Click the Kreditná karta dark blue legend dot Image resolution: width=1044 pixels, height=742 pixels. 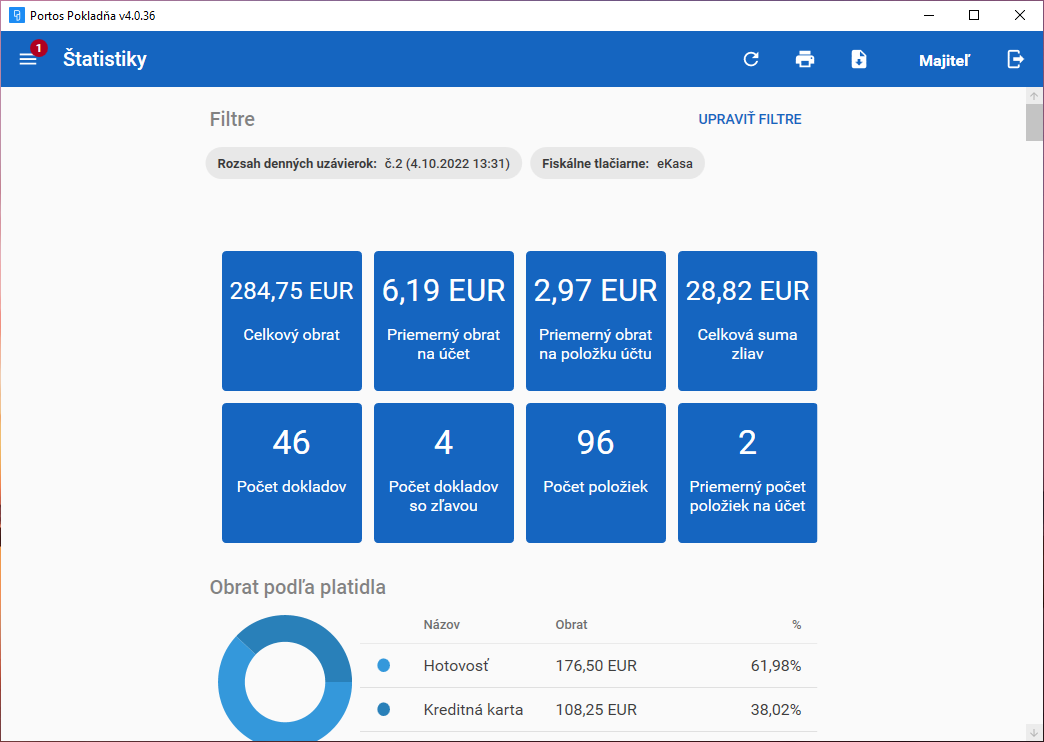click(384, 710)
